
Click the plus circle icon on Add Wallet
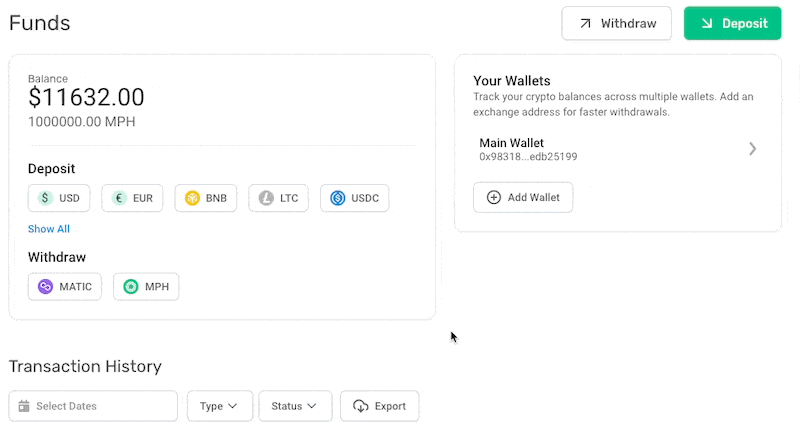coord(494,198)
